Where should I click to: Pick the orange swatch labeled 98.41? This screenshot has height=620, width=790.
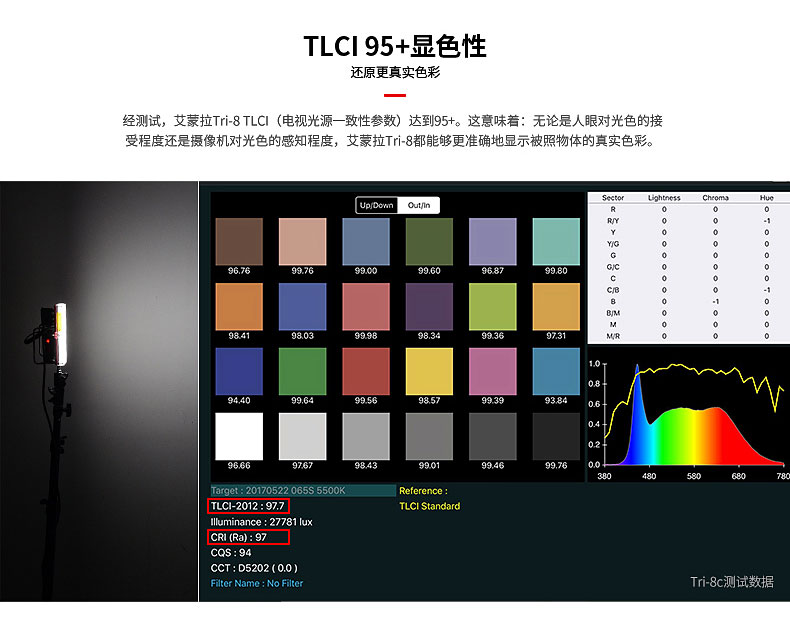(239, 306)
